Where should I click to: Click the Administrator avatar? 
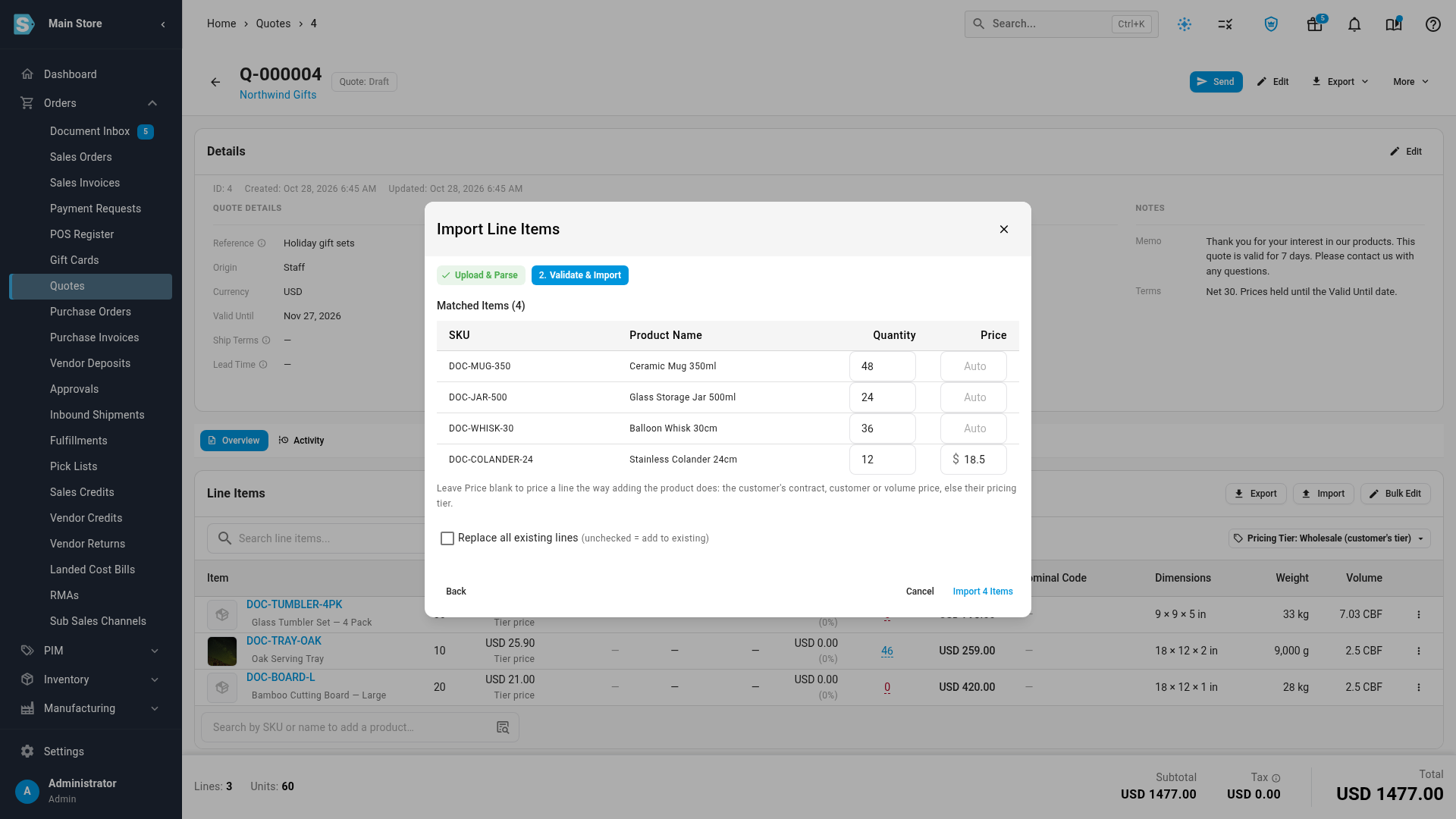pos(27,791)
